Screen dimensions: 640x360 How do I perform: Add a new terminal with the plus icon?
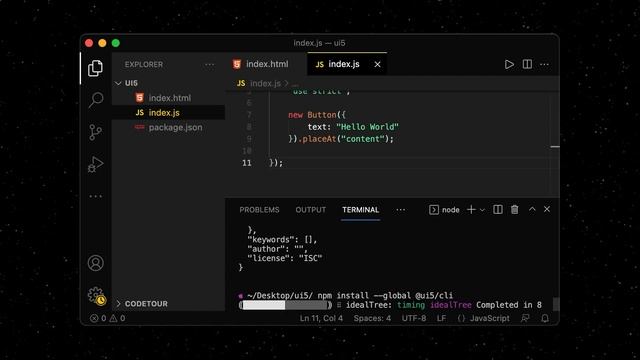coord(471,209)
